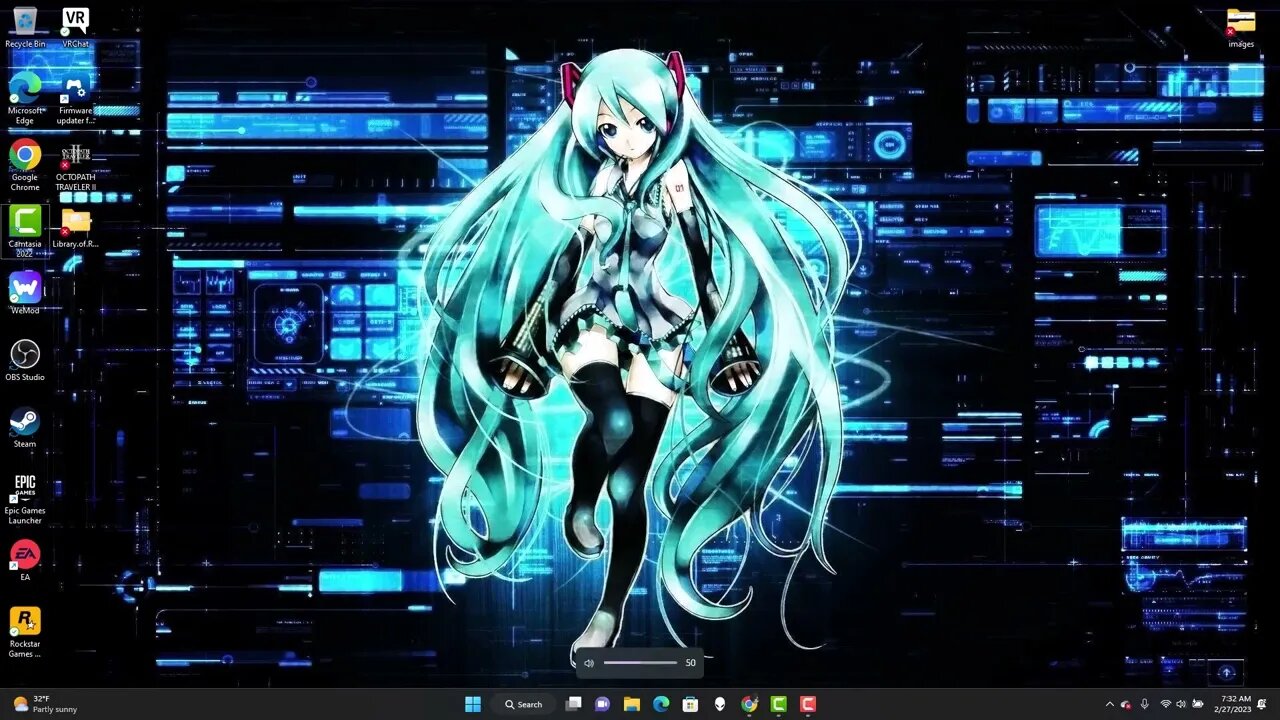This screenshot has width=1280, height=720.
Task: Open Microsoft Edge from the taskbar
Action: tap(661, 704)
